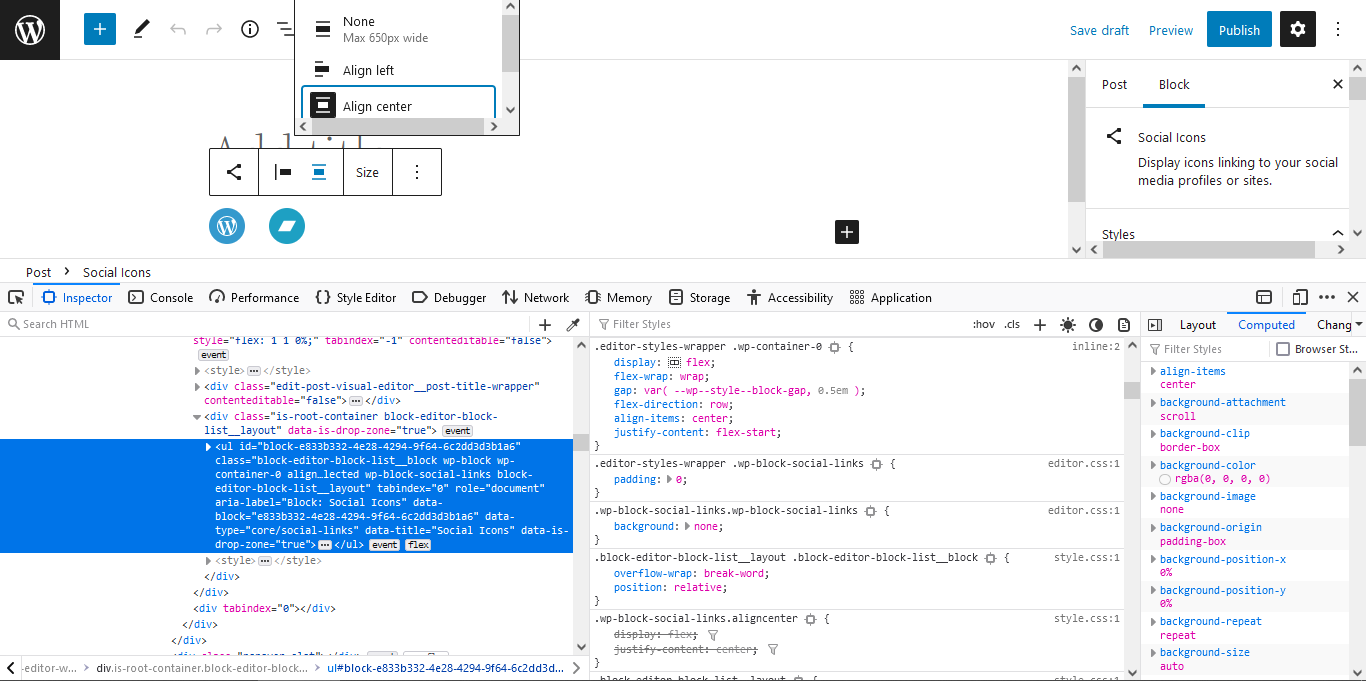Activate the element picker in DevTools
Screen dimensions: 1366x681
coord(16,297)
